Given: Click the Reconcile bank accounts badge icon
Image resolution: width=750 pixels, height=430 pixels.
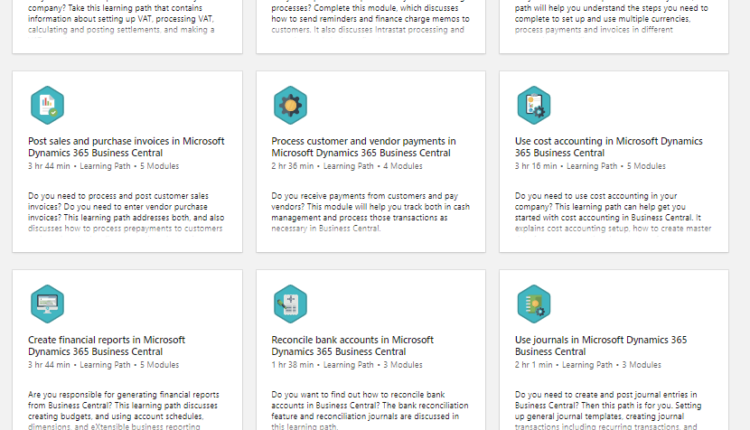Looking at the screenshot, I should coord(290,303).
